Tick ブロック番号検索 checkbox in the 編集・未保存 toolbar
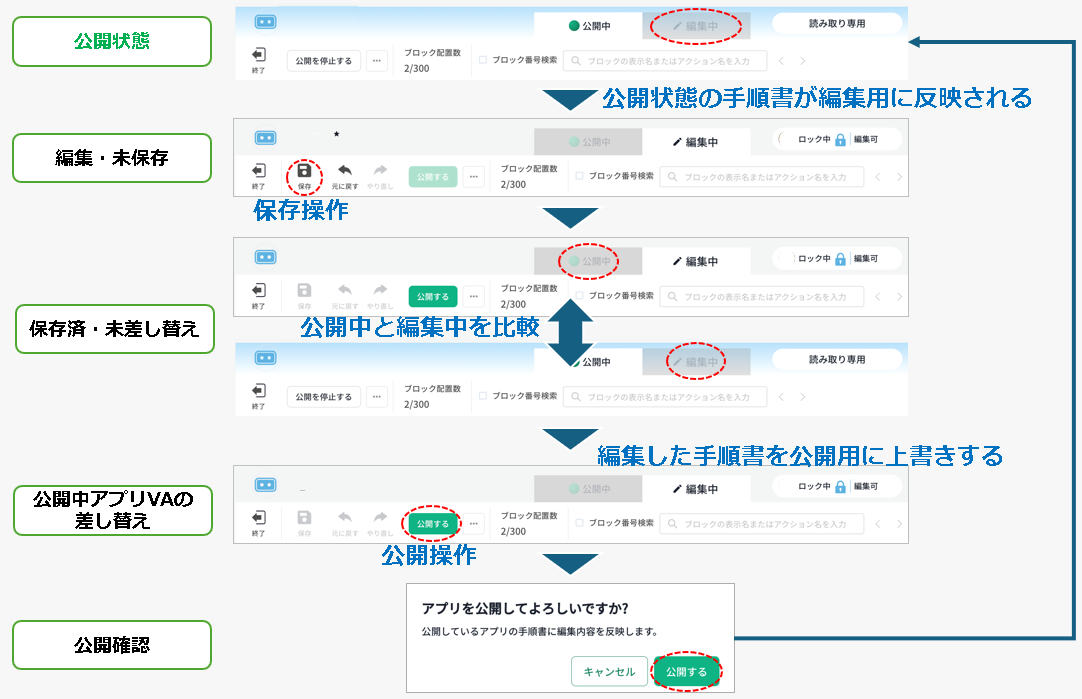Image resolution: width=1082 pixels, height=699 pixels. pos(580,176)
